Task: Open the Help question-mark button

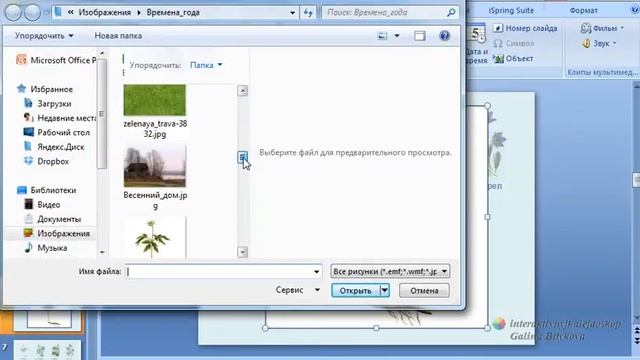Action: pos(444,36)
